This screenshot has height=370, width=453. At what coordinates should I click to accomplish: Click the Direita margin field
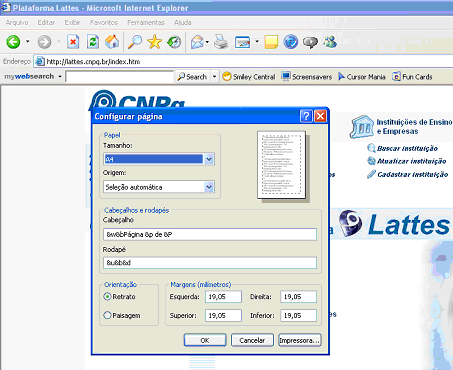pyautogui.click(x=298, y=296)
